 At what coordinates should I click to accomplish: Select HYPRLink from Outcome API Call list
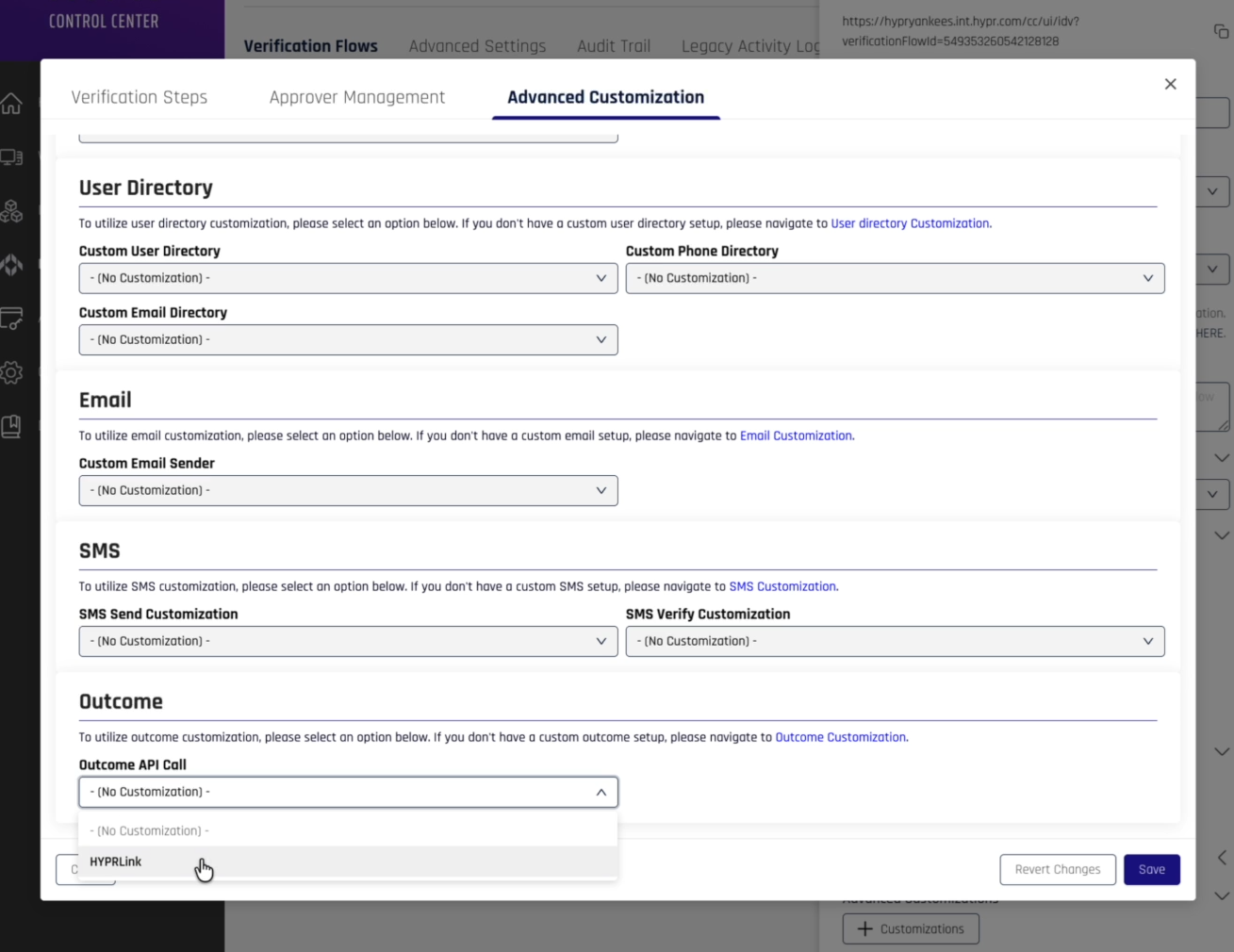(x=116, y=862)
